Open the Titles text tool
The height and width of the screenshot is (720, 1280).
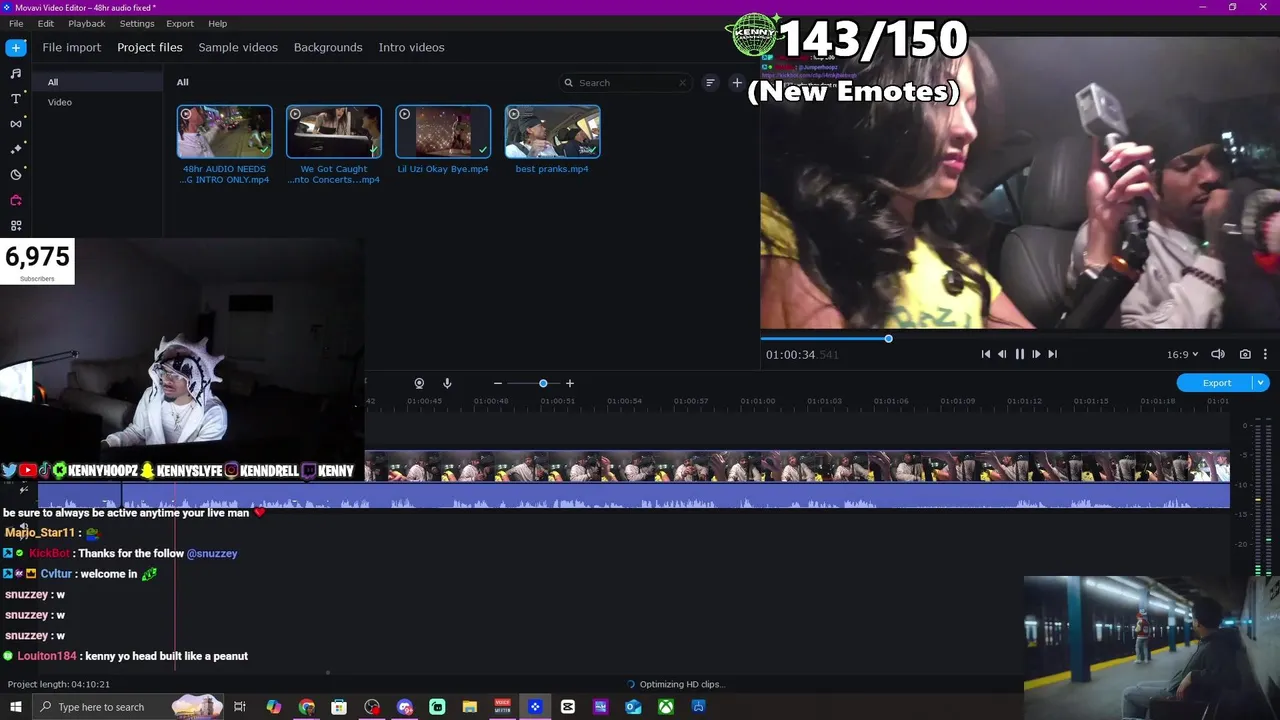coord(16,98)
